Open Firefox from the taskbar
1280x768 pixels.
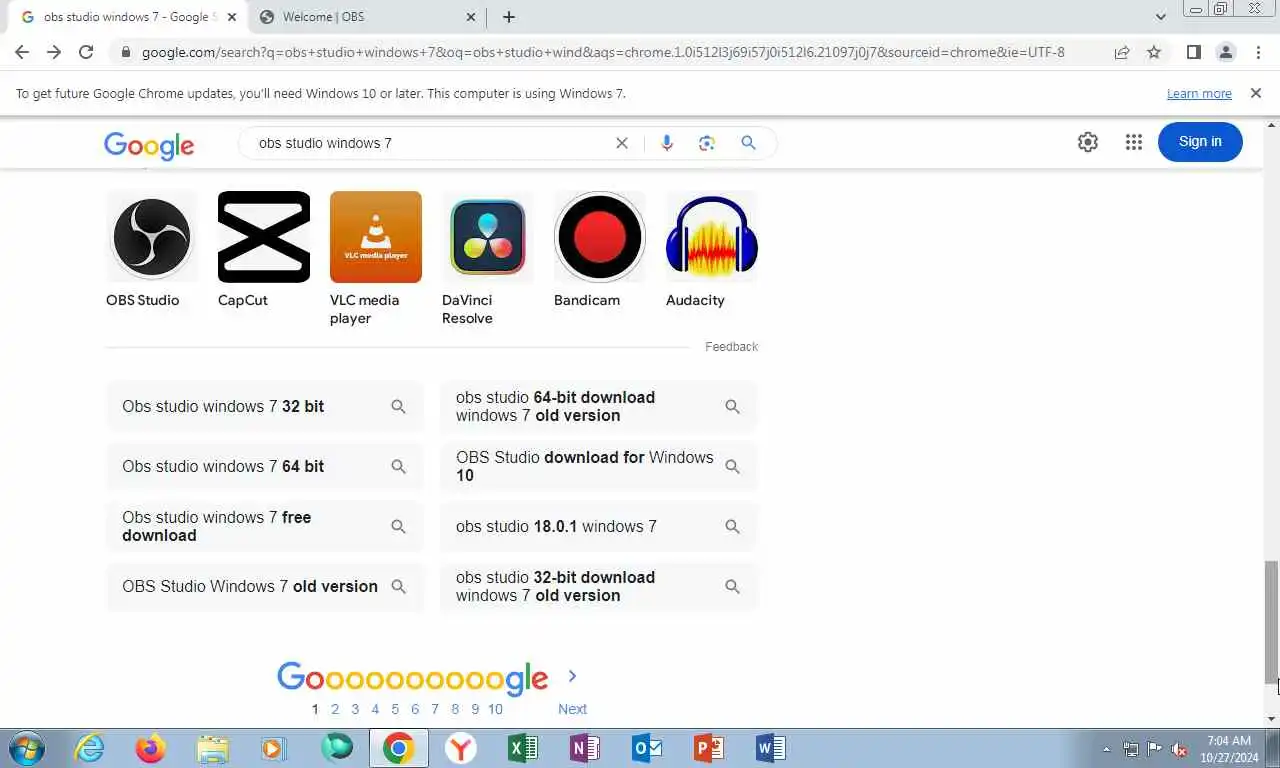(x=151, y=748)
